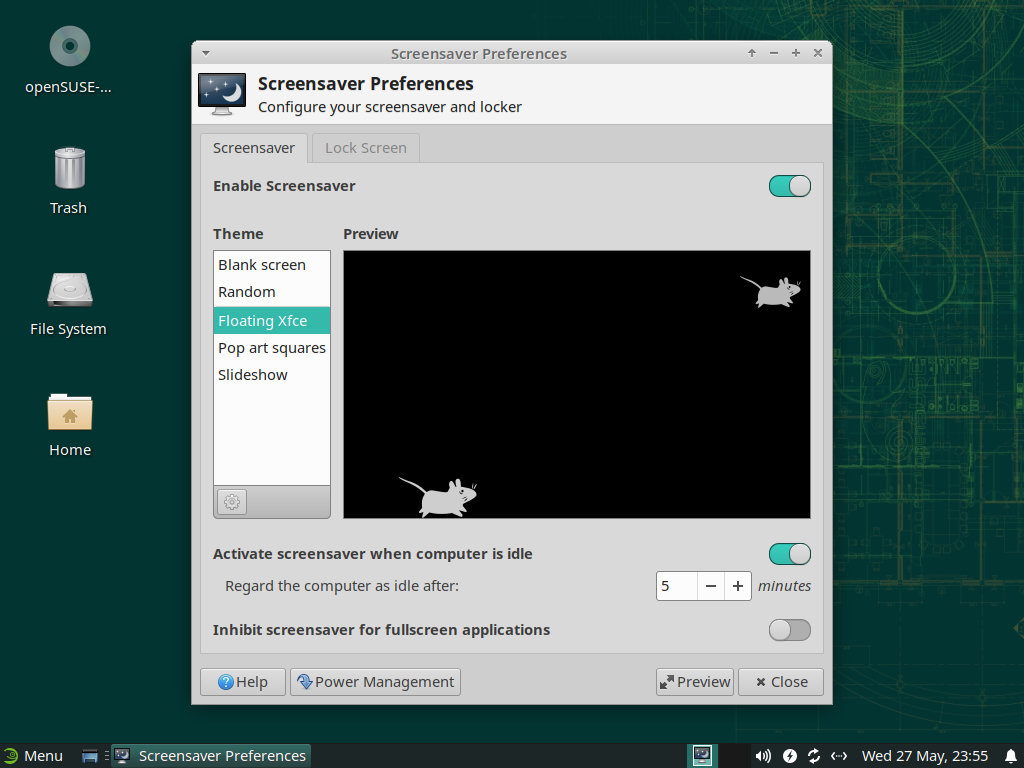Disable the Enable Screensaver switch
This screenshot has height=768, width=1024.
(789, 186)
